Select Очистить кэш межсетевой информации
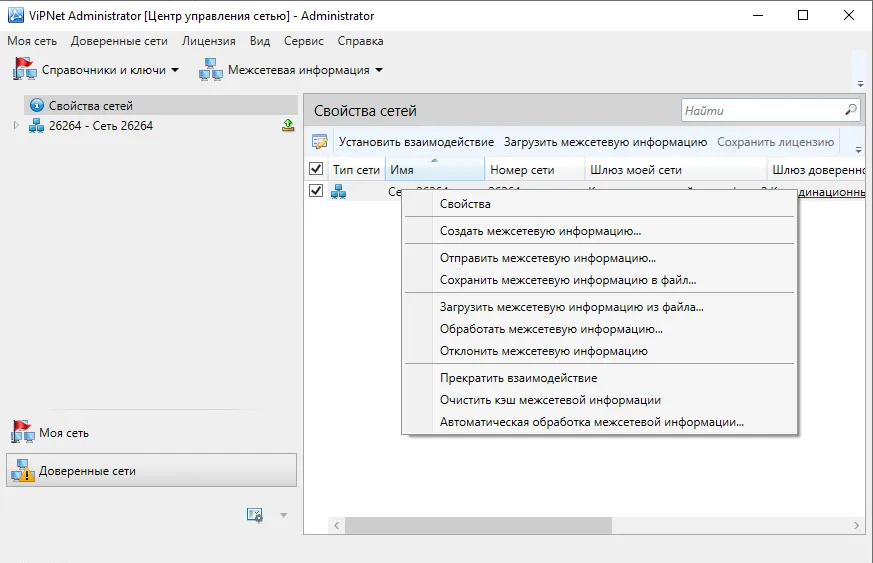This screenshot has width=873, height=563. pyautogui.click(x=599, y=400)
